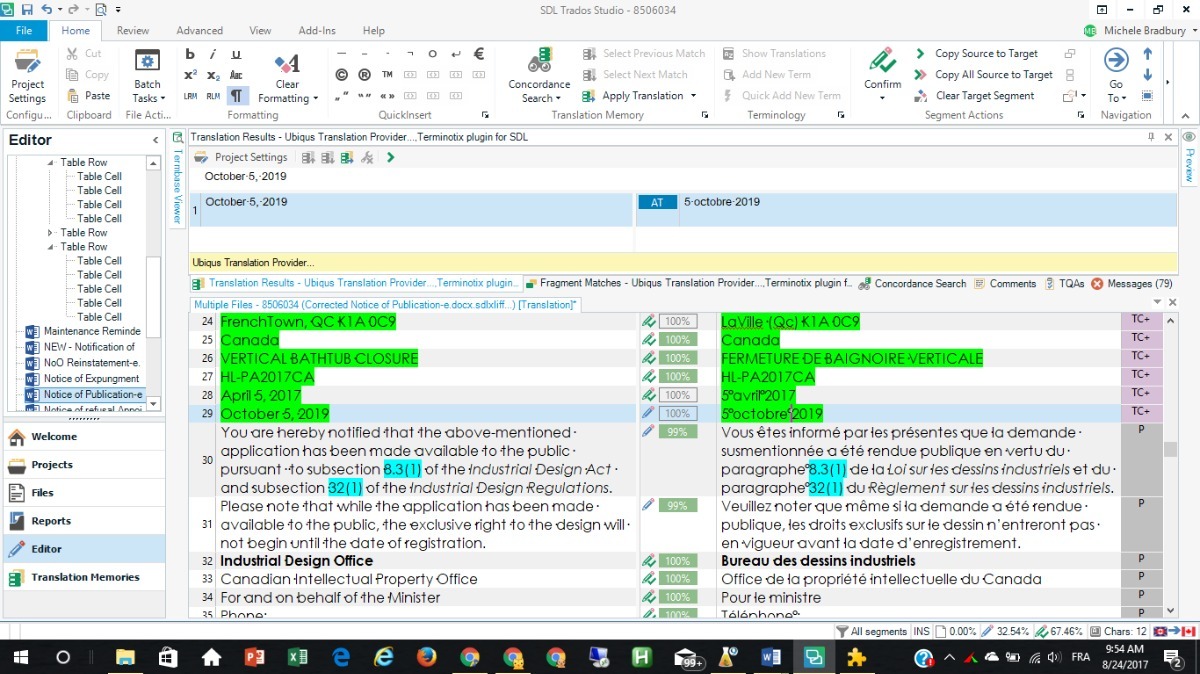The height and width of the screenshot is (674, 1200).
Task: Apply subscript formatting
Action: point(213,75)
